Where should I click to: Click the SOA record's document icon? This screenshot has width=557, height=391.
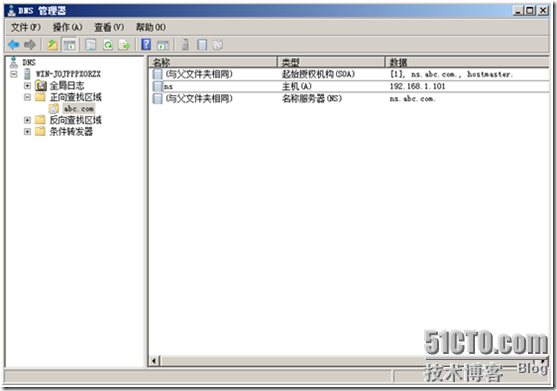click(157, 74)
